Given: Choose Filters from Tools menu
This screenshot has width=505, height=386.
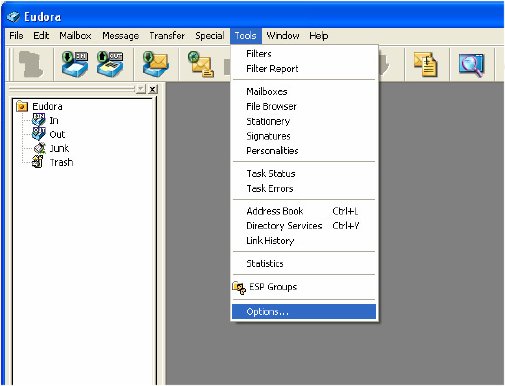Looking at the screenshot, I should pyautogui.click(x=304, y=54).
